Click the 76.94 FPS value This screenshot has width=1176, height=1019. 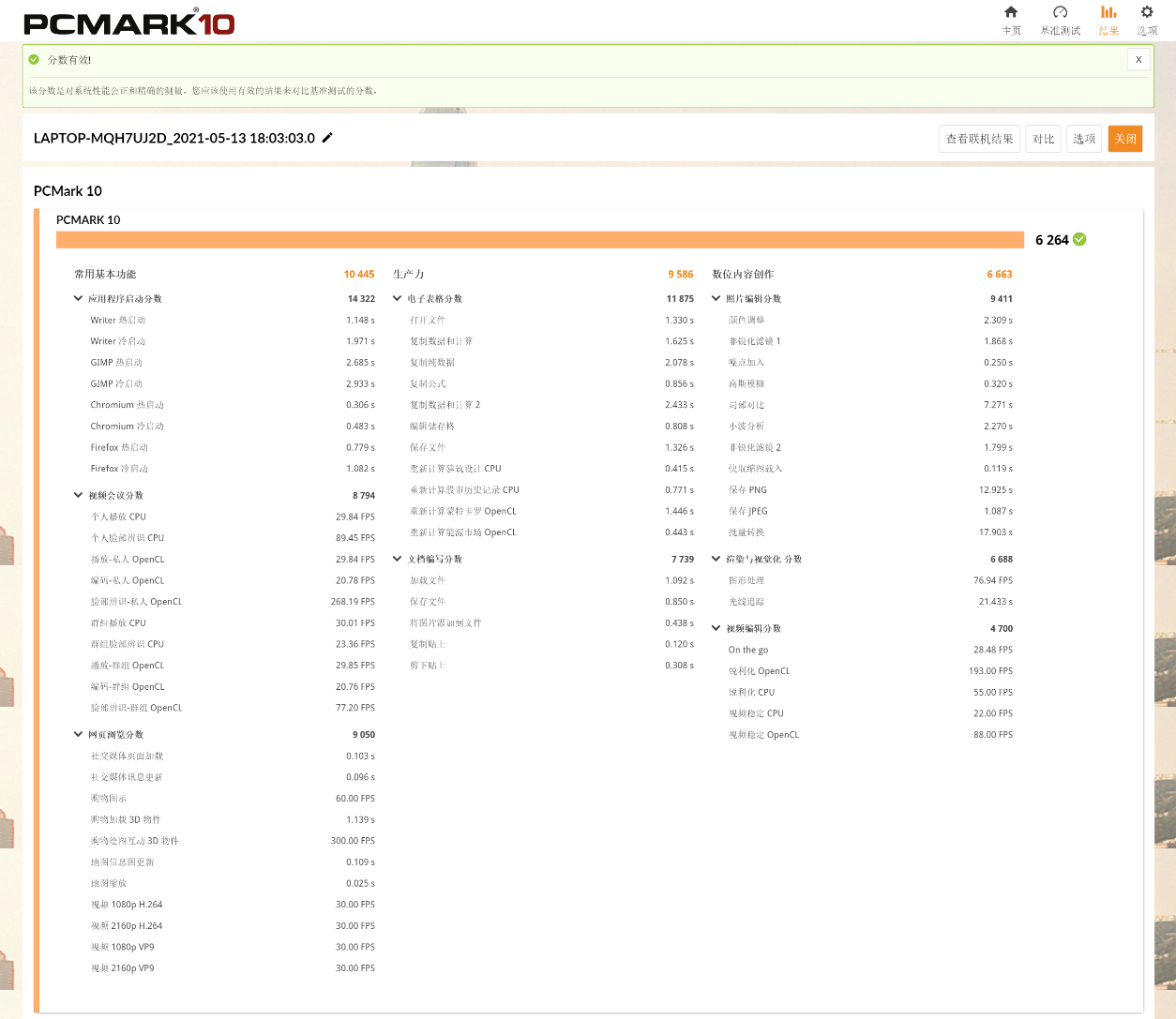(993, 581)
